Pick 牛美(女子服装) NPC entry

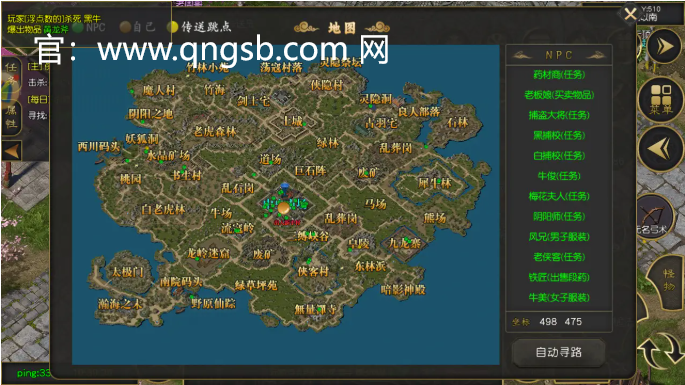click(x=559, y=298)
